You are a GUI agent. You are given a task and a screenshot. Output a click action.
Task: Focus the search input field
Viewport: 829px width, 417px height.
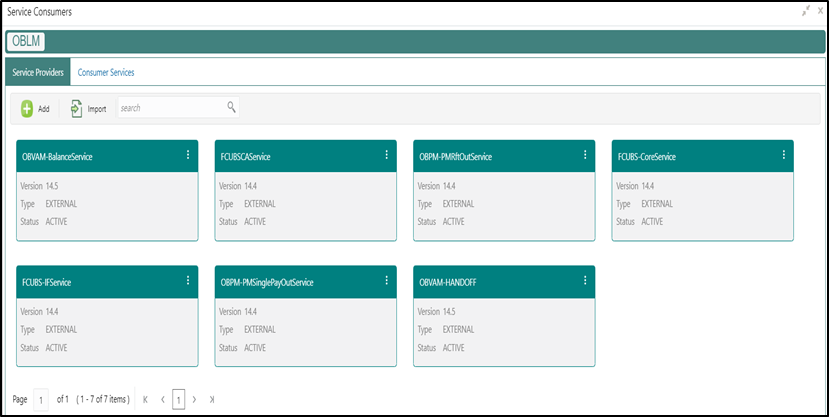tap(178, 107)
